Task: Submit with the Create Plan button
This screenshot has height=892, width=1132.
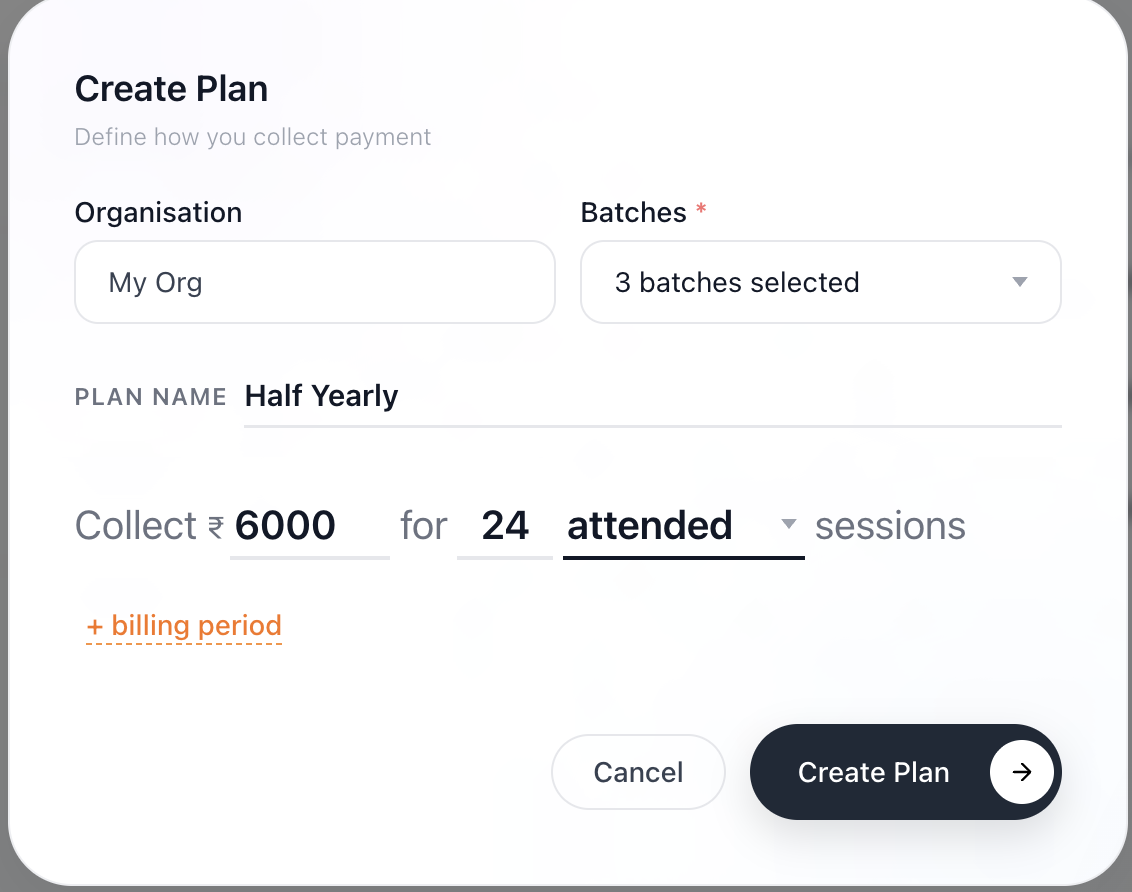Action: click(x=905, y=772)
